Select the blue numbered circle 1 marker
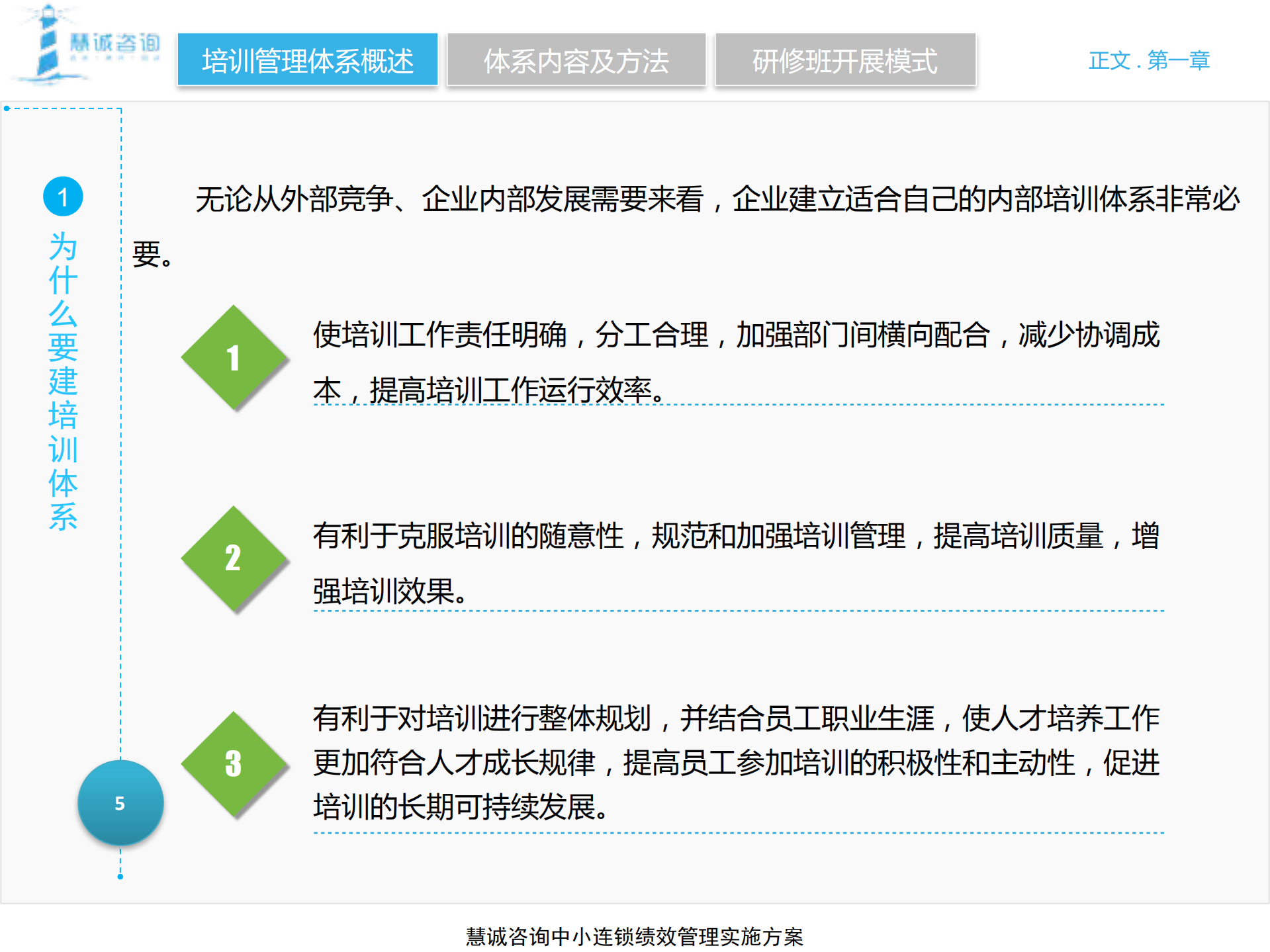This screenshot has height=952, width=1270. pos(63,196)
